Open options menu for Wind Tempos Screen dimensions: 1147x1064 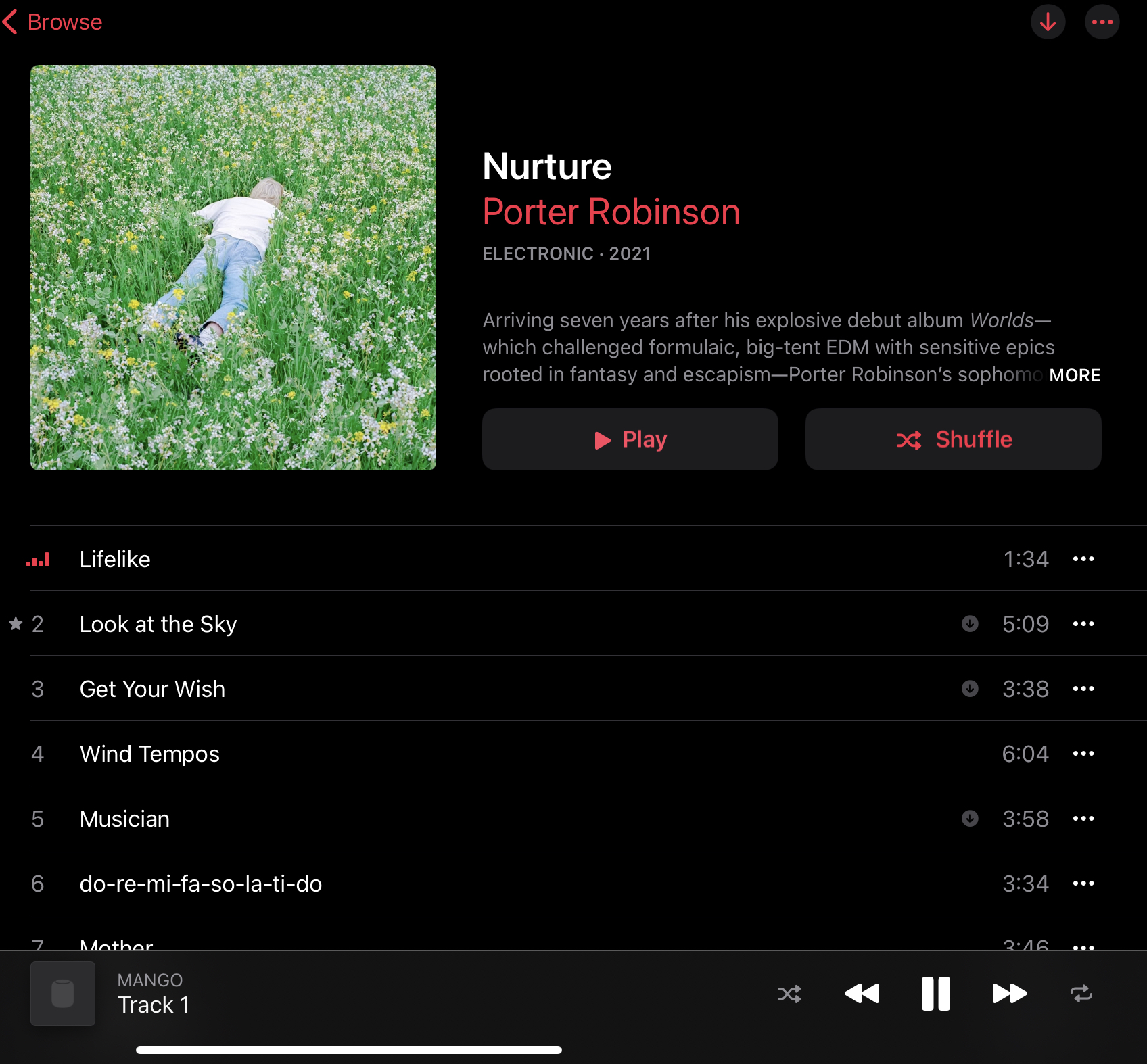pos(1083,754)
